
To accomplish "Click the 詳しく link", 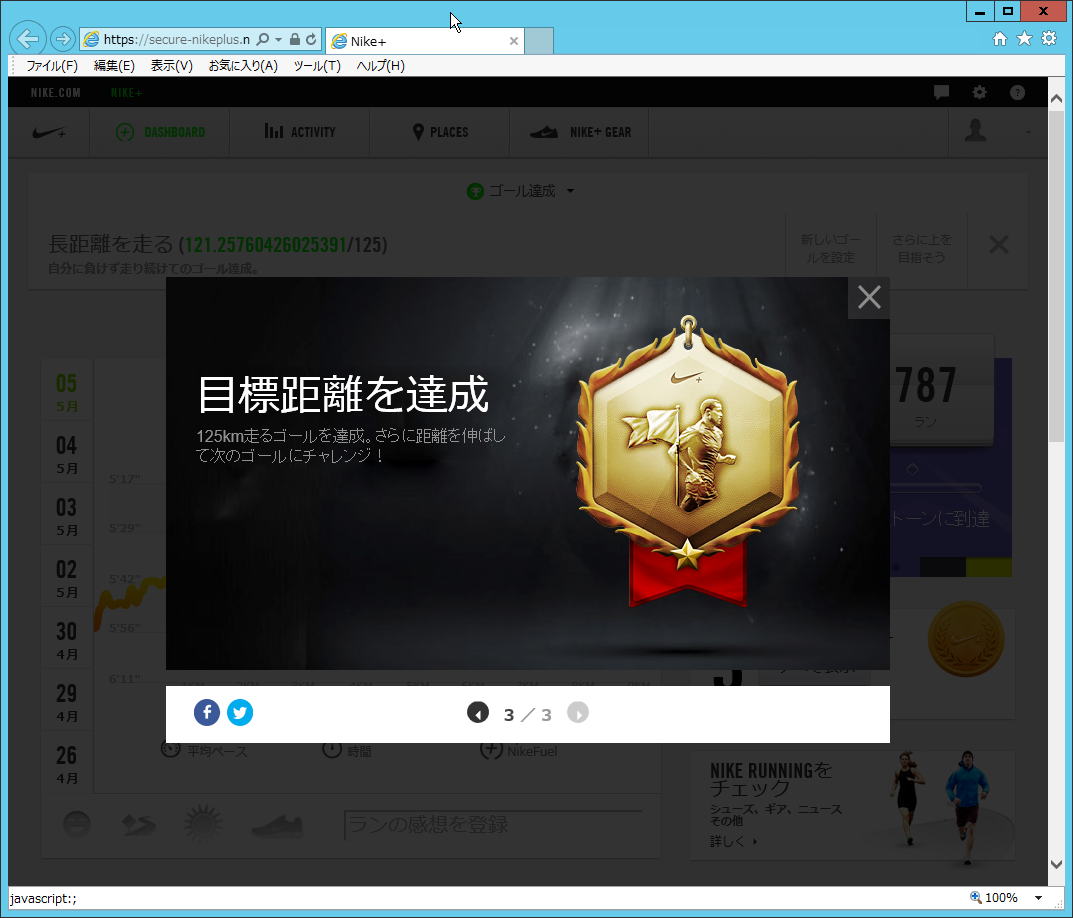I will pyautogui.click(x=733, y=841).
